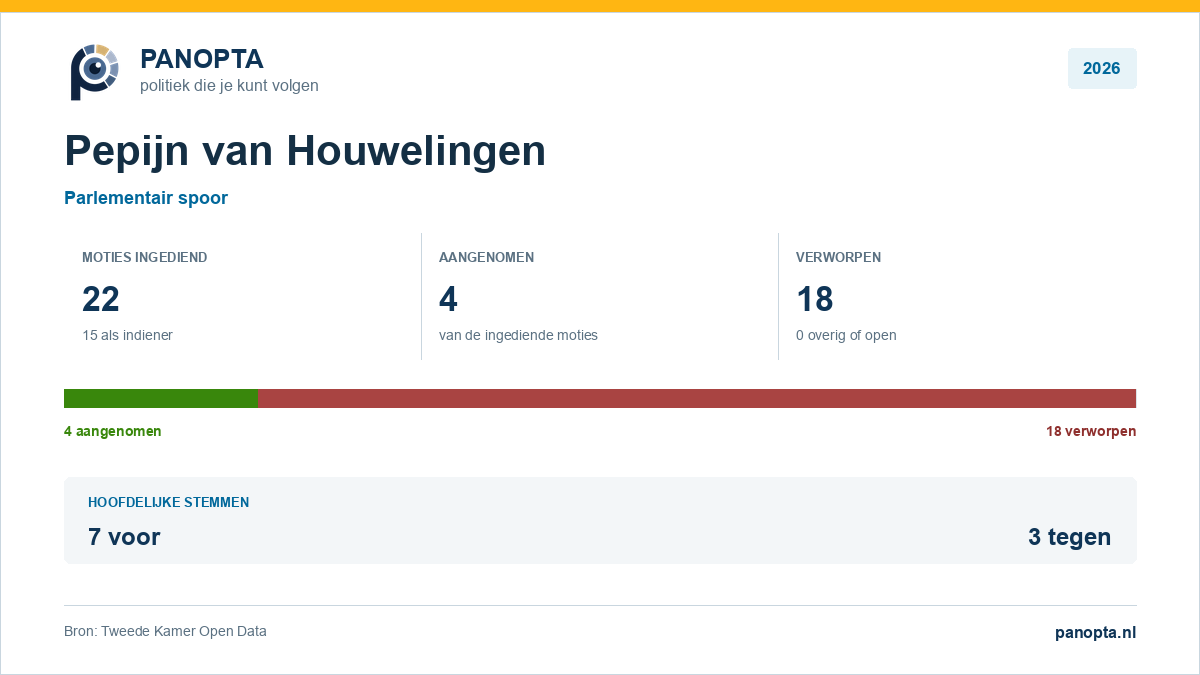Screen dimensions: 1200x675
Task: Open the panopta.nl link
Action: [x=1095, y=632]
